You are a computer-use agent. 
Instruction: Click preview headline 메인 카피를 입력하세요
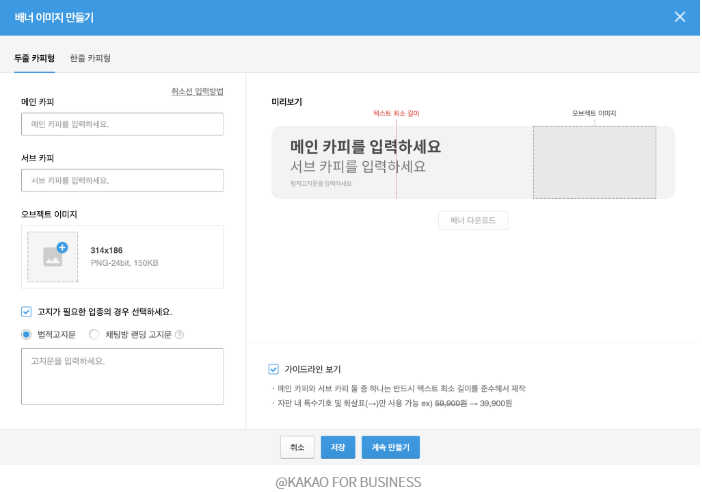[x=365, y=146]
